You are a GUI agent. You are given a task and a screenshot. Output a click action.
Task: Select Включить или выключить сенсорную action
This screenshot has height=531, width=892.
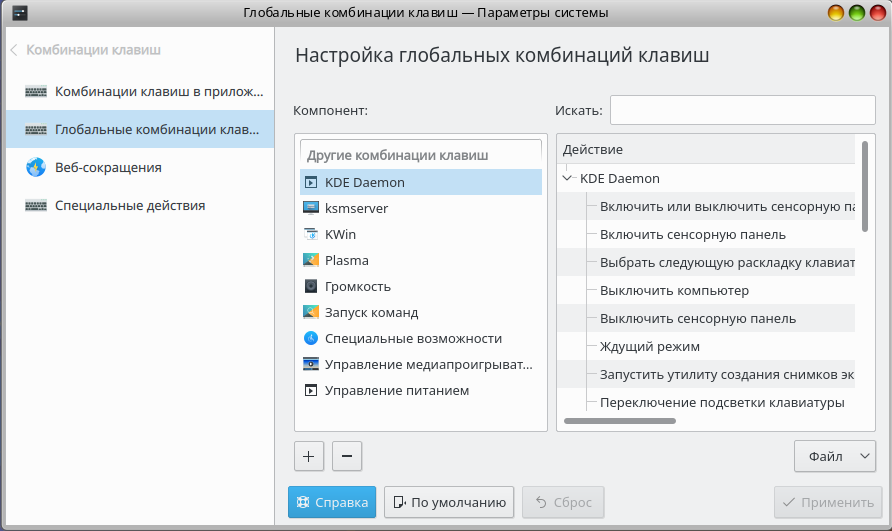click(x=706, y=206)
